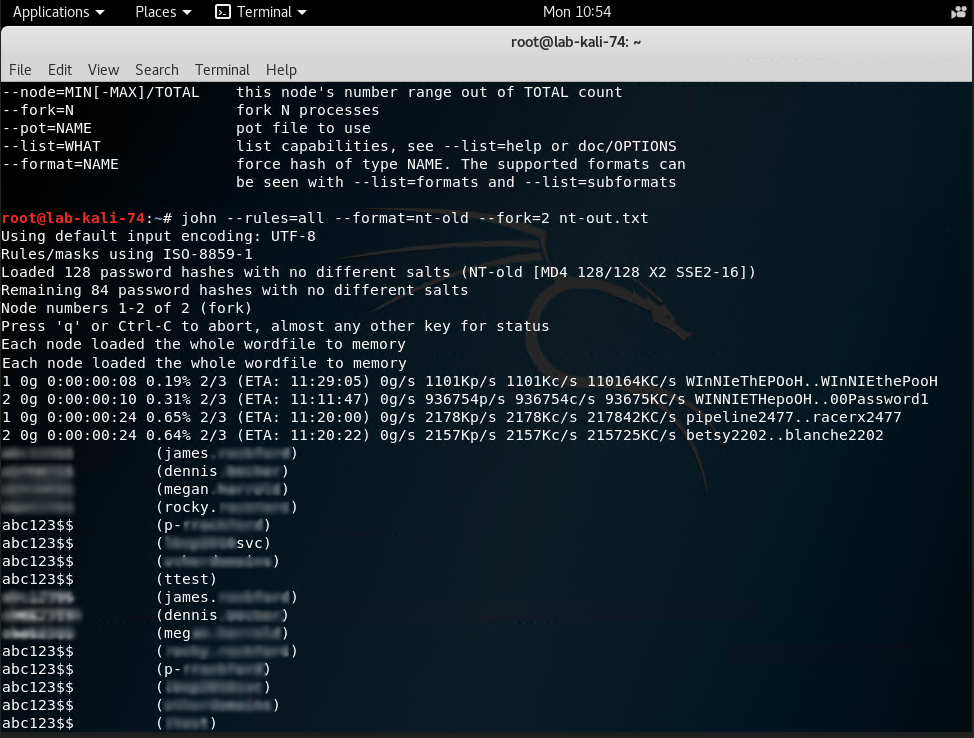Click the root@lab-kali-74 red prompt text

pyautogui.click(x=73, y=218)
